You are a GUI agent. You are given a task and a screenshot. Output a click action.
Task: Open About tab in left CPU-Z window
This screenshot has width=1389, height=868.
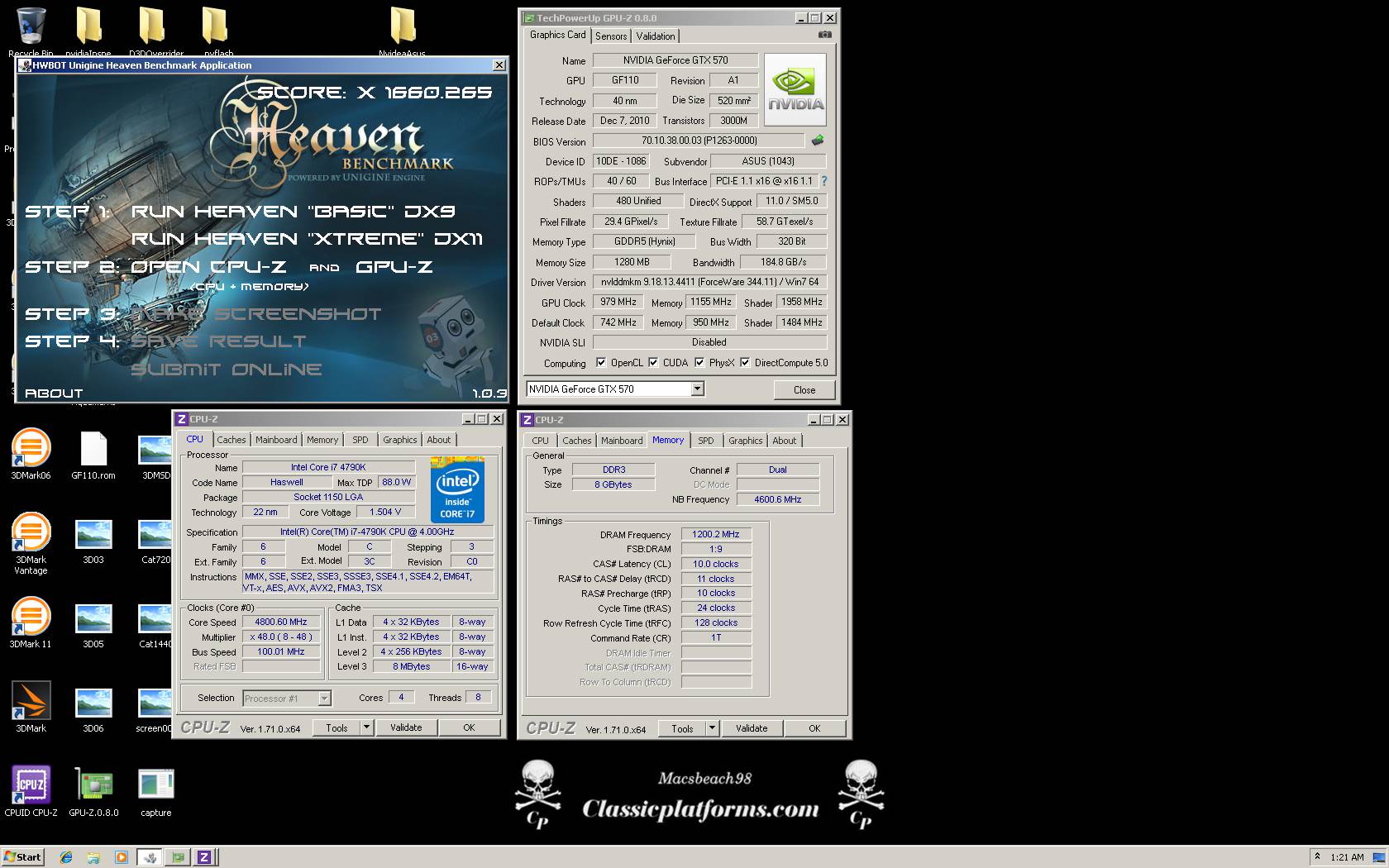[439, 440]
